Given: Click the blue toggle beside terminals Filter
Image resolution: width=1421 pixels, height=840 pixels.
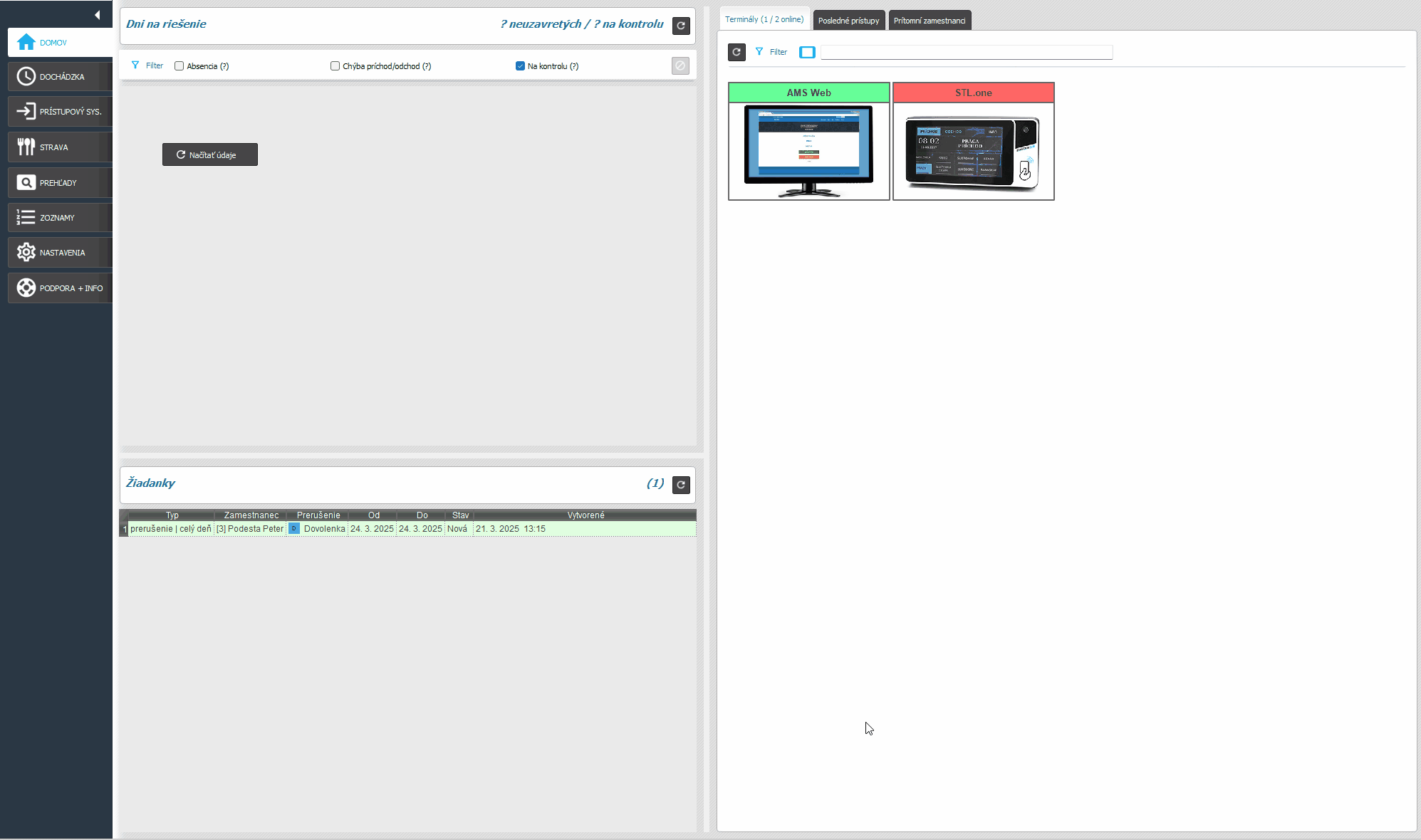Looking at the screenshot, I should [x=807, y=52].
